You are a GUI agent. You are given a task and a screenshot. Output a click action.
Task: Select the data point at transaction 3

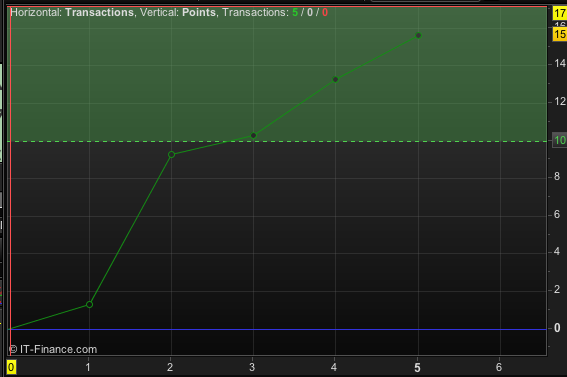pyautogui.click(x=253, y=136)
